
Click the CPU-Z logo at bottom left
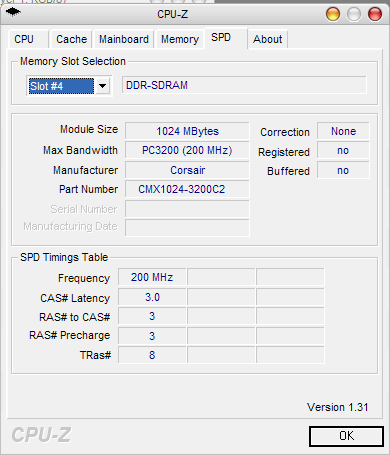pos(41,435)
